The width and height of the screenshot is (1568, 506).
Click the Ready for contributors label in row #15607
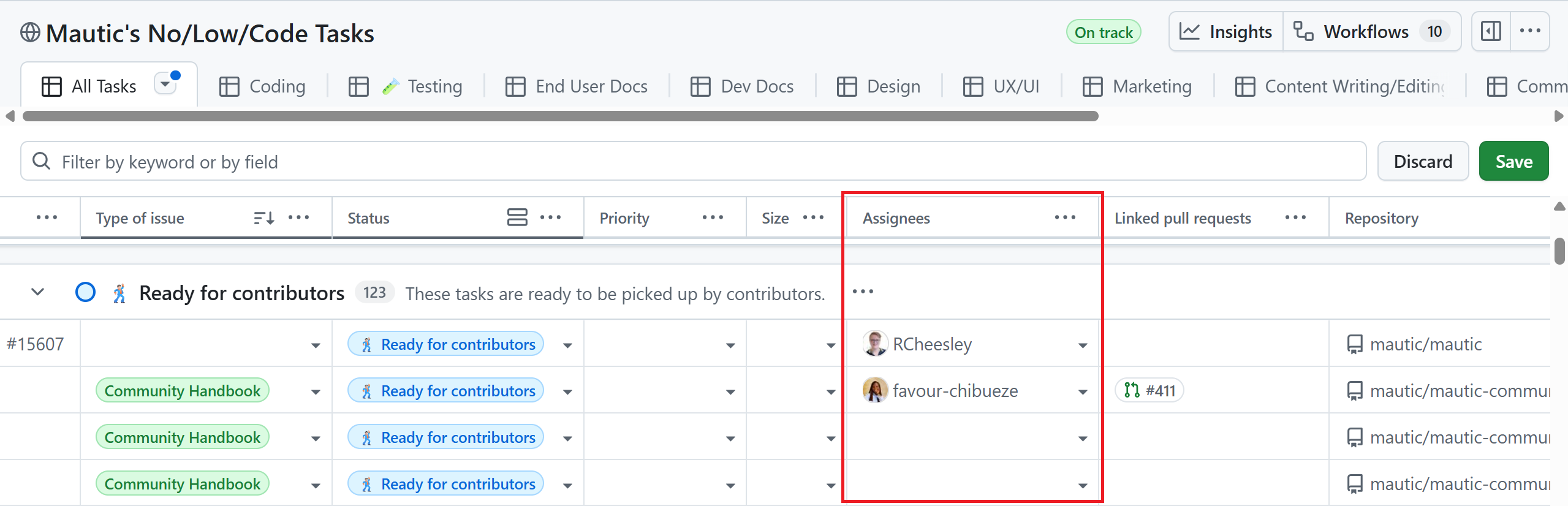tap(445, 344)
